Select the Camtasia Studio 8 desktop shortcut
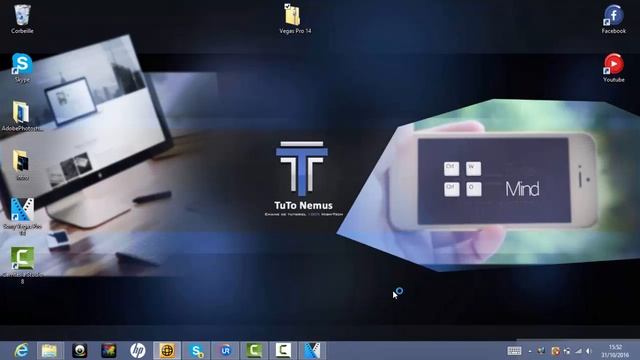 pos(22,265)
